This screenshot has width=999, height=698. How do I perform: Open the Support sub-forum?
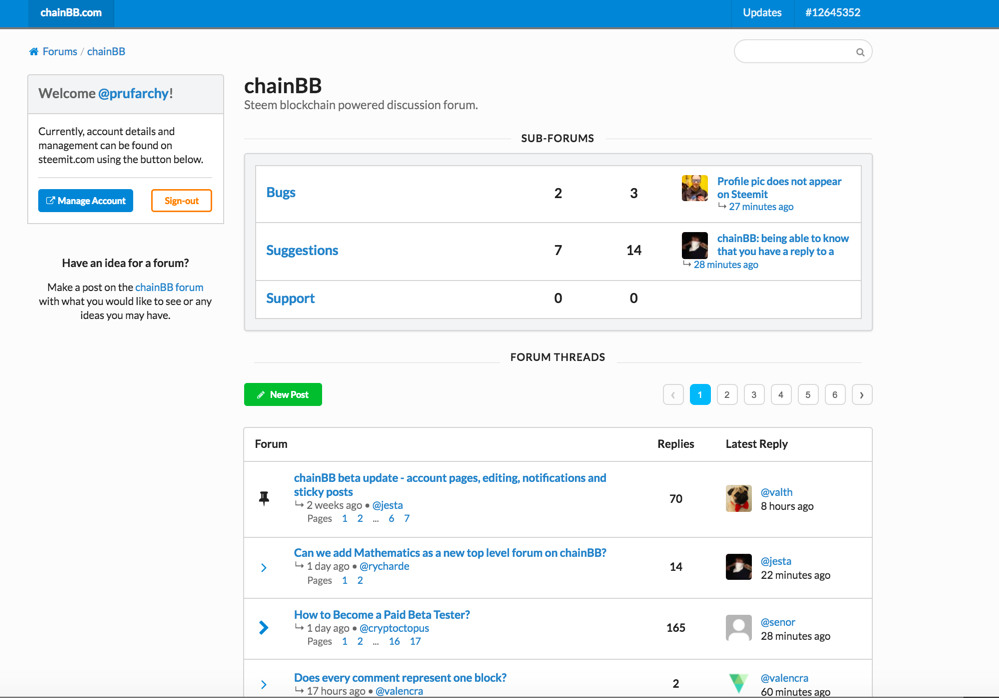click(291, 298)
